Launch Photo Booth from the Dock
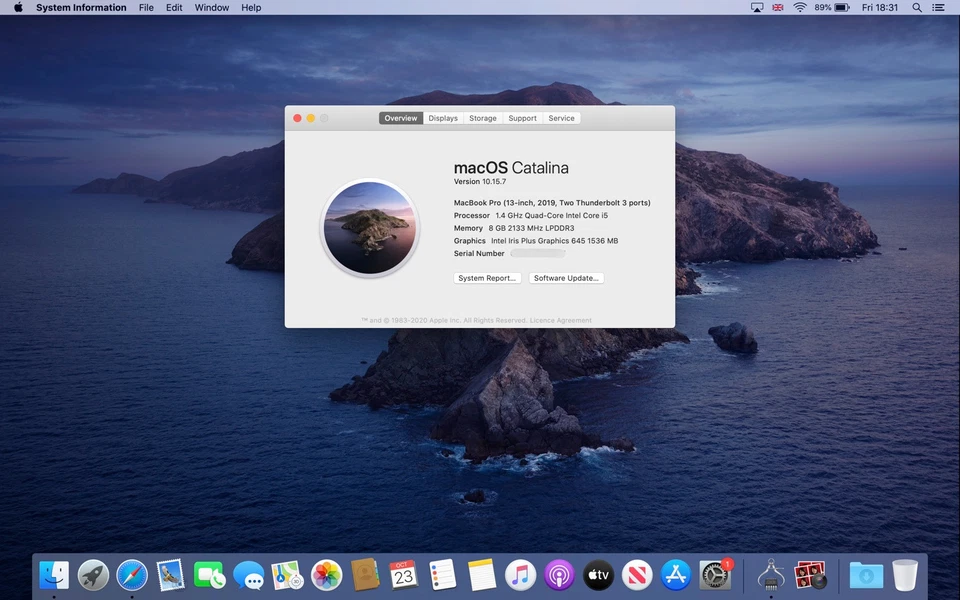Screen dimensions: 960x600 tap(810, 576)
